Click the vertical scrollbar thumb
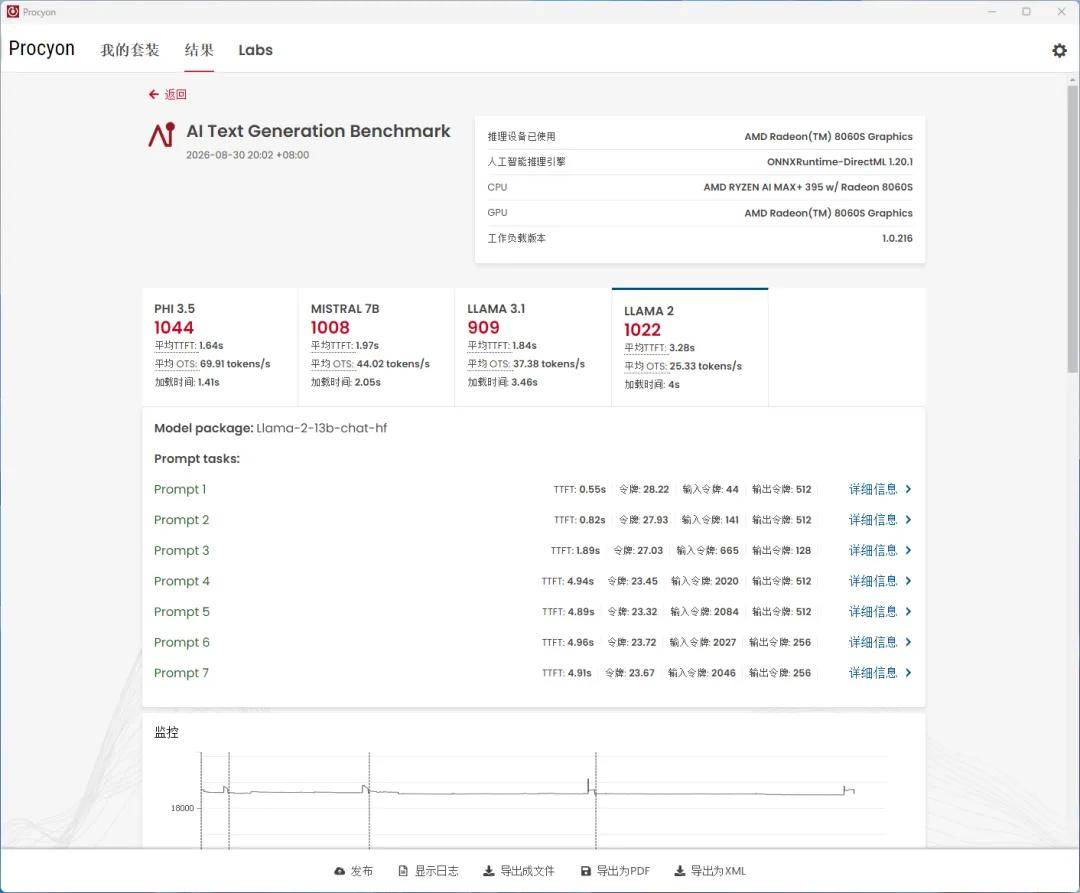 click(1072, 229)
